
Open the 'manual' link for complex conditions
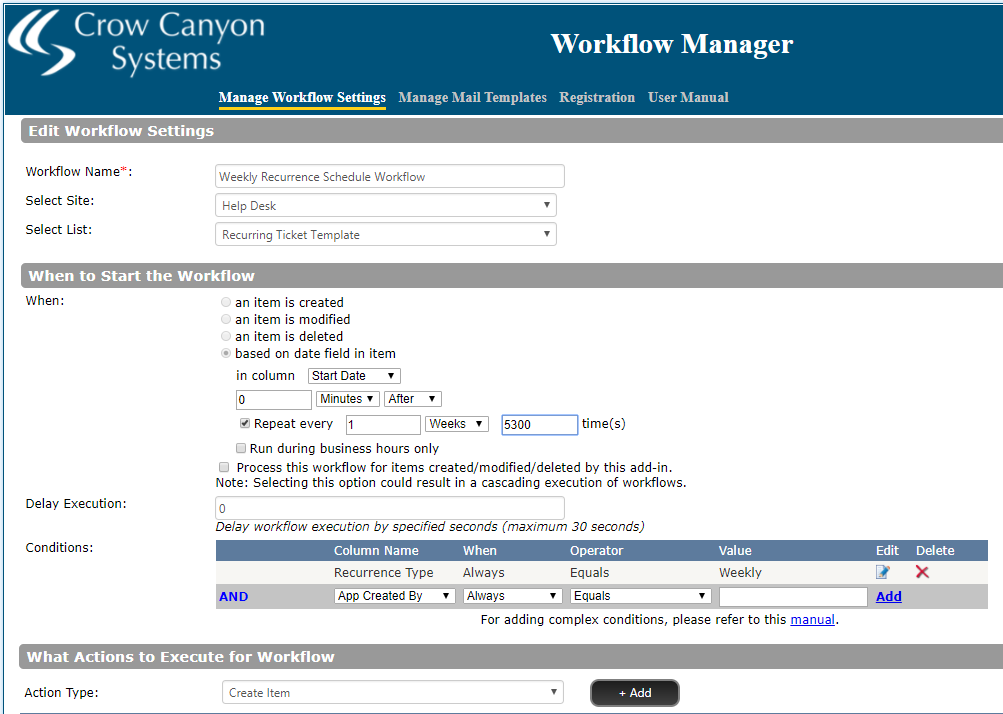[812, 619]
